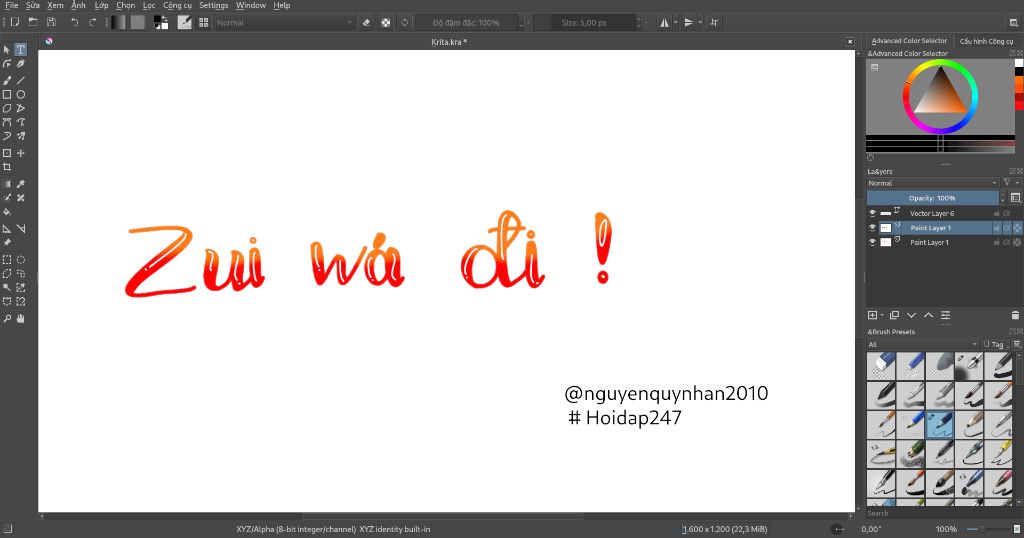The width and height of the screenshot is (1024, 538).
Task: Hide the highlighted Paint Layer 1
Action: tap(872, 228)
